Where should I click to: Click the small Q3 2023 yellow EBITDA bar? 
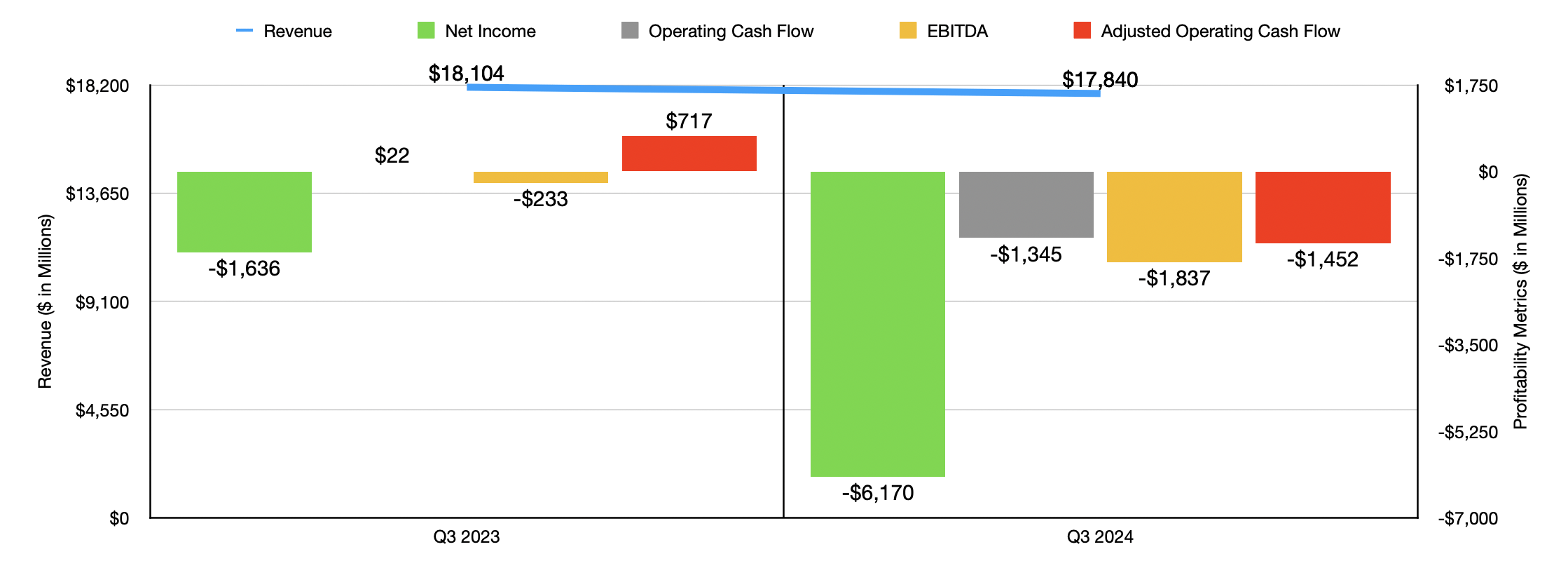[x=541, y=177]
